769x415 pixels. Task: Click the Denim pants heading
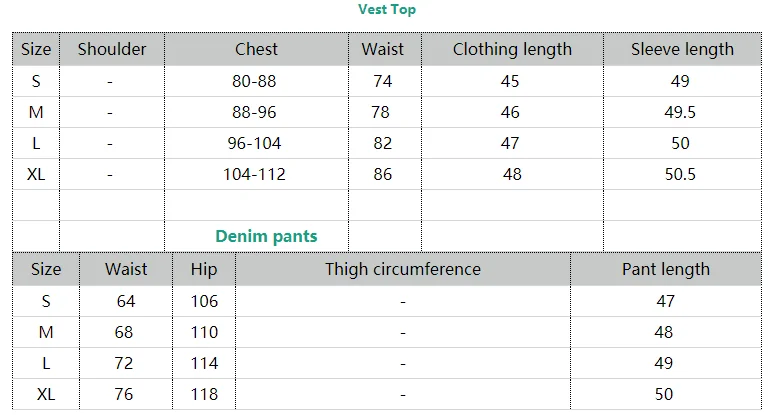click(266, 236)
